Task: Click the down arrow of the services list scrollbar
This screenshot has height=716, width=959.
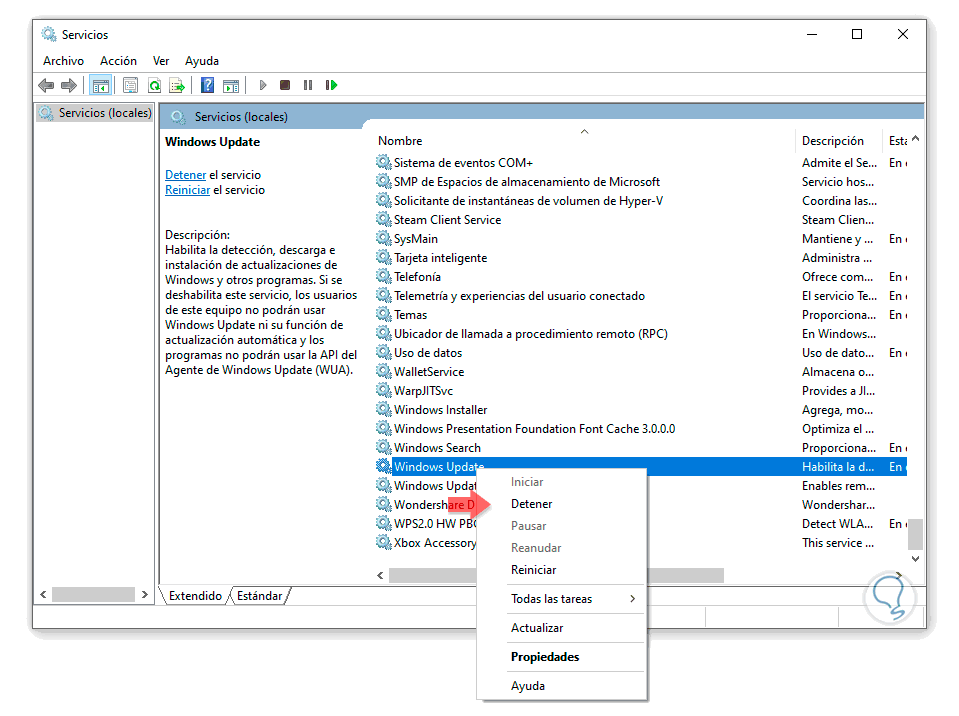Action: [x=916, y=559]
